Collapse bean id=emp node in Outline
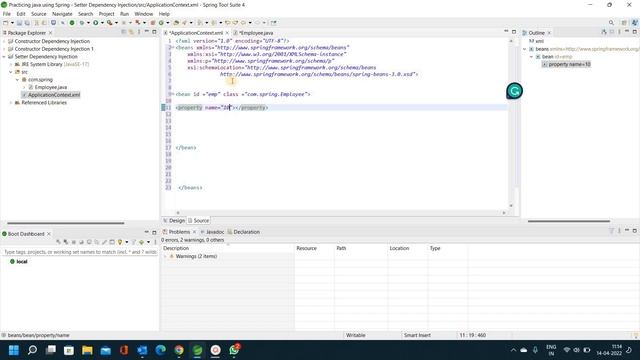The image size is (640, 360). pyautogui.click(x=531, y=57)
